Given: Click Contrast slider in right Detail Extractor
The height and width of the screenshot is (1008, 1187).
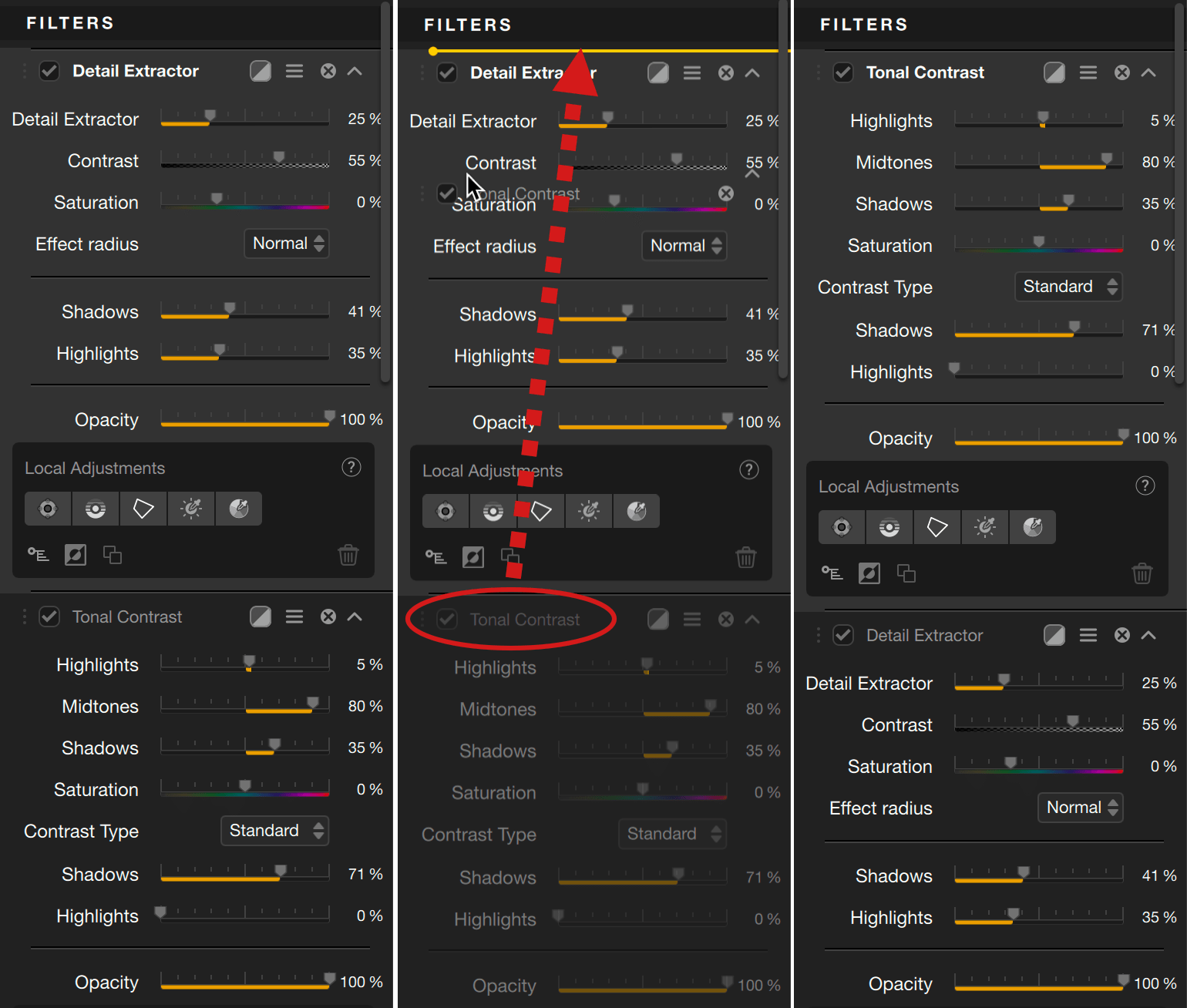Looking at the screenshot, I should (x=1039, y=724).
